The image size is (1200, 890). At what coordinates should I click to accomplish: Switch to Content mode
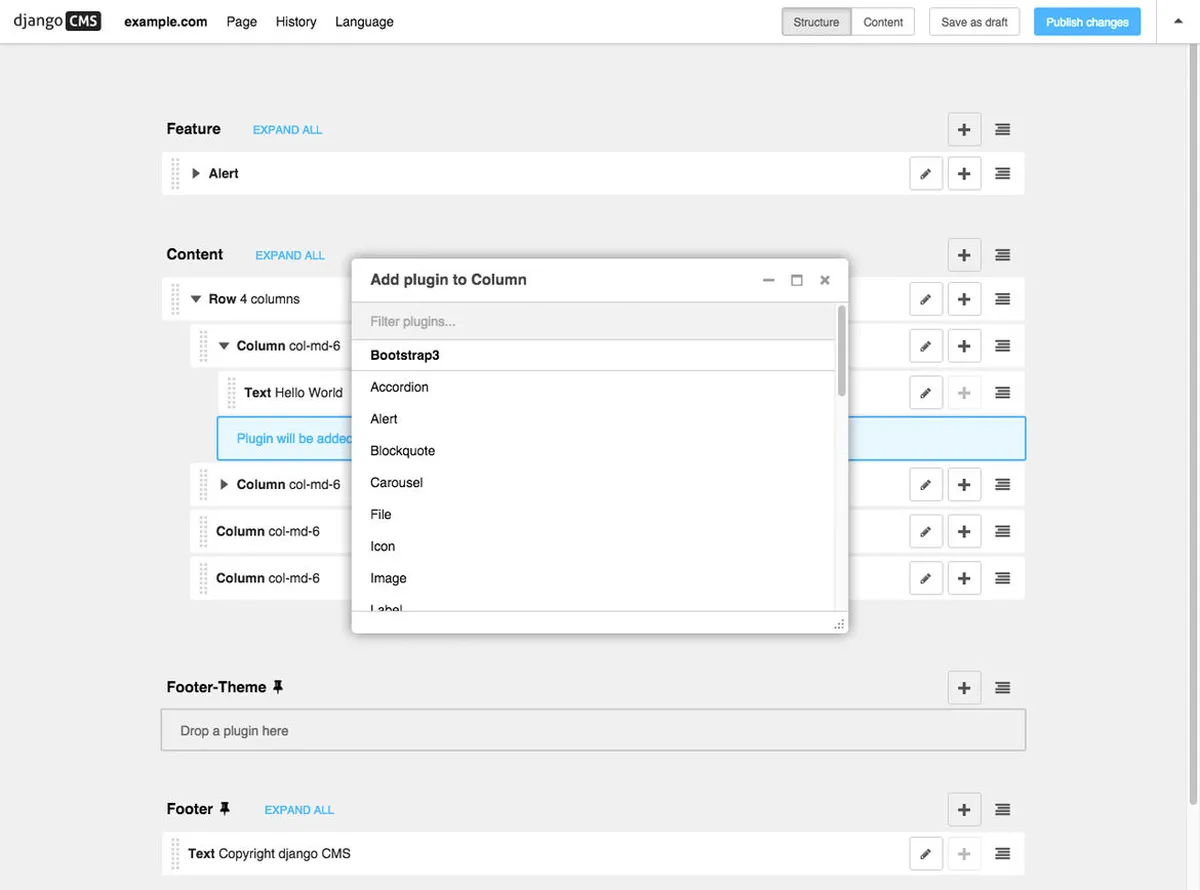[883, 22]
